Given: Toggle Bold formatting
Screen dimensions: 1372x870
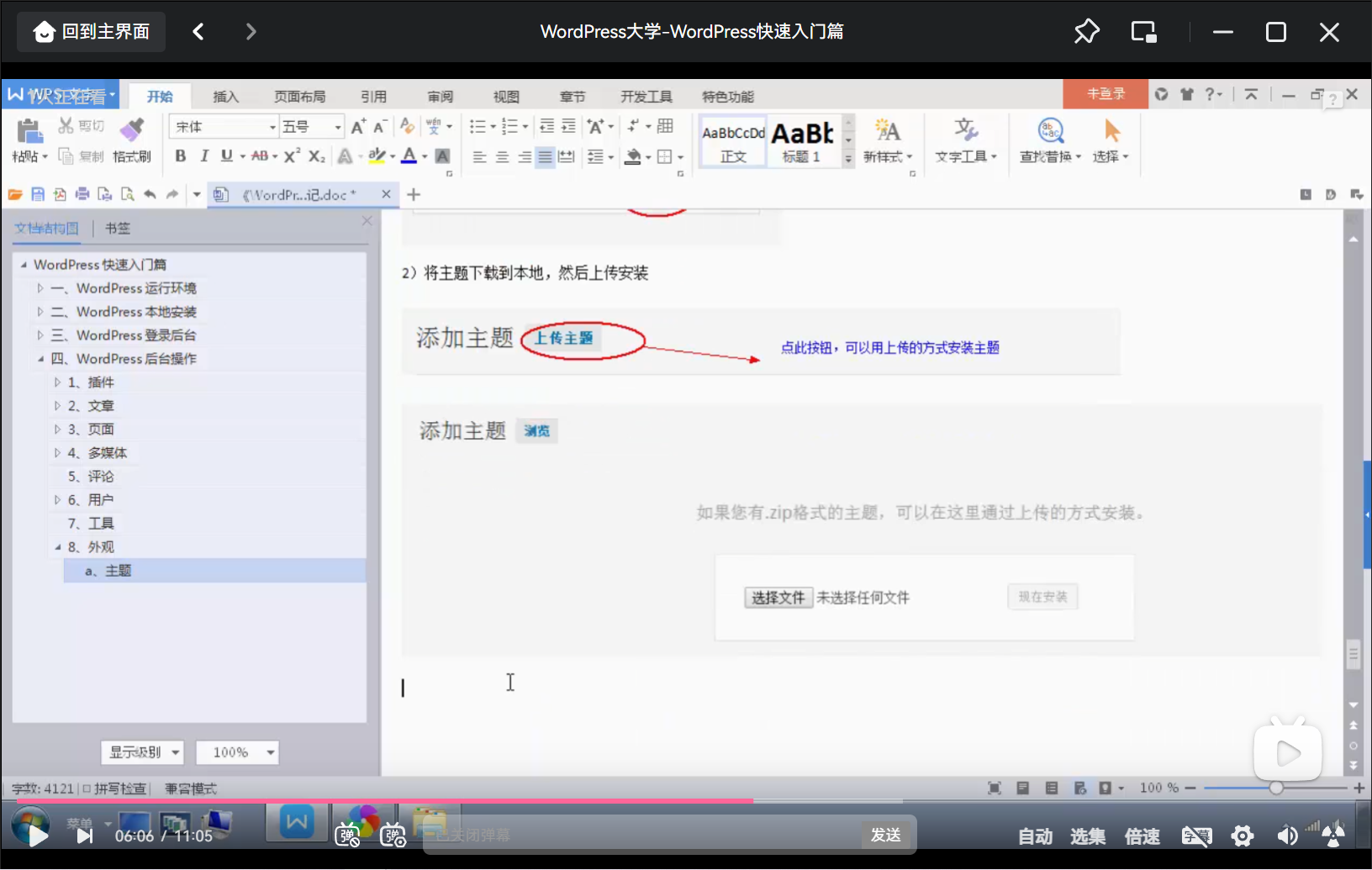Looking at the screenshot, I should click(180, 156).
